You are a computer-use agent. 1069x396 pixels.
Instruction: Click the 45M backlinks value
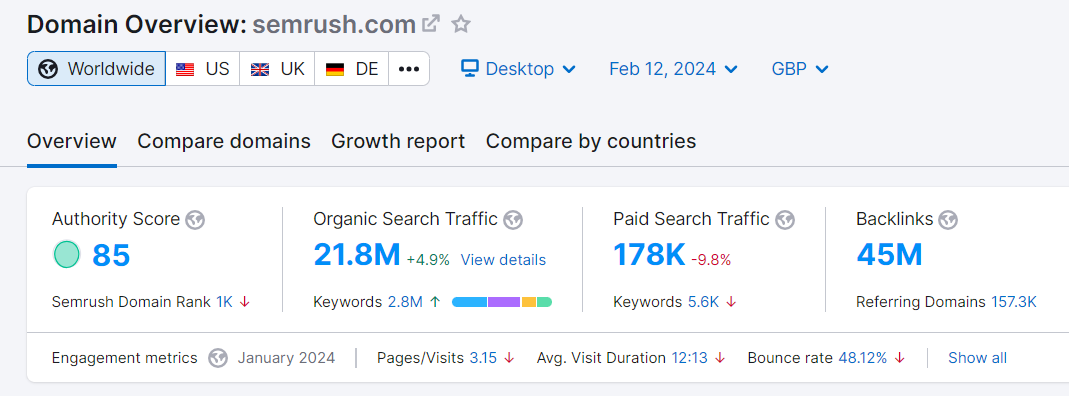click(x=889, y=255)
